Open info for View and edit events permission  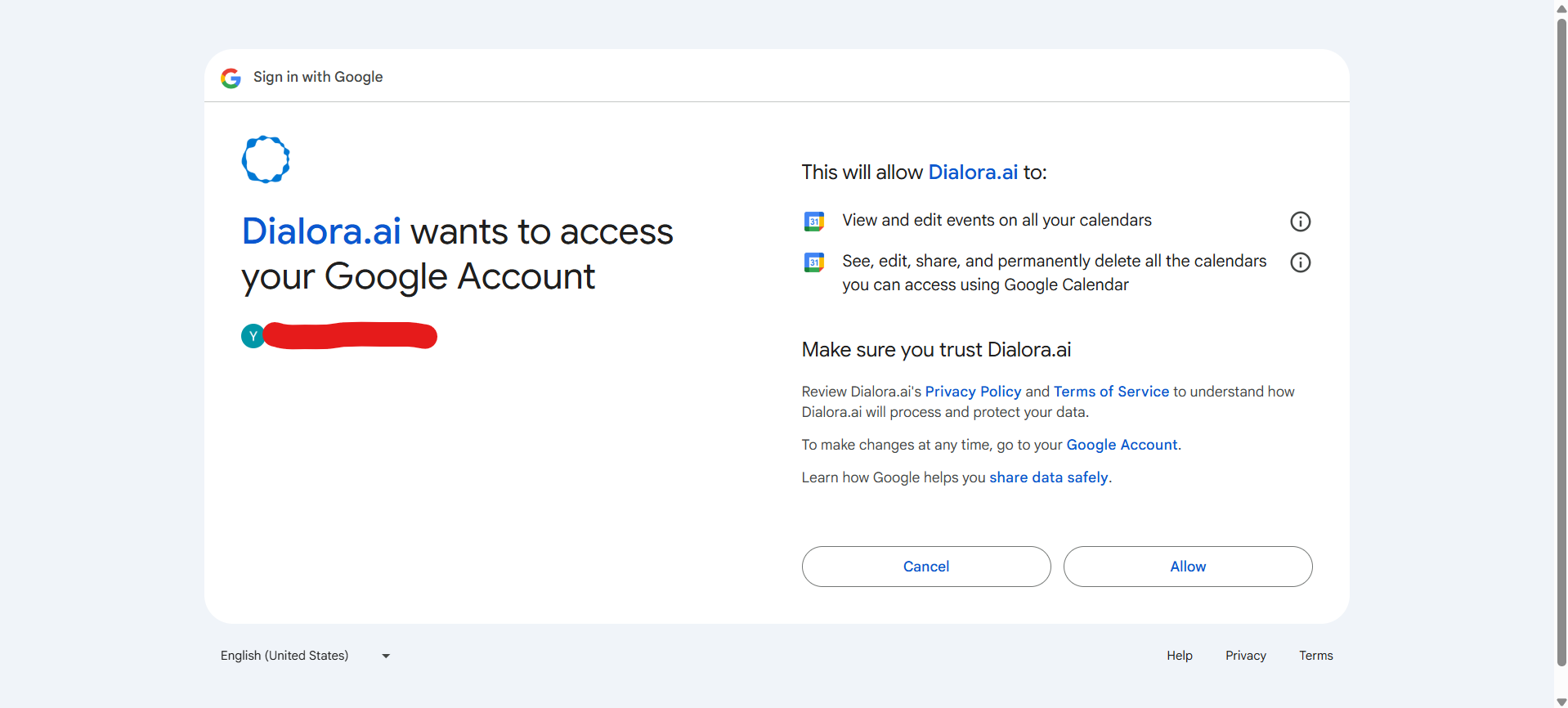click(1300, 222)
